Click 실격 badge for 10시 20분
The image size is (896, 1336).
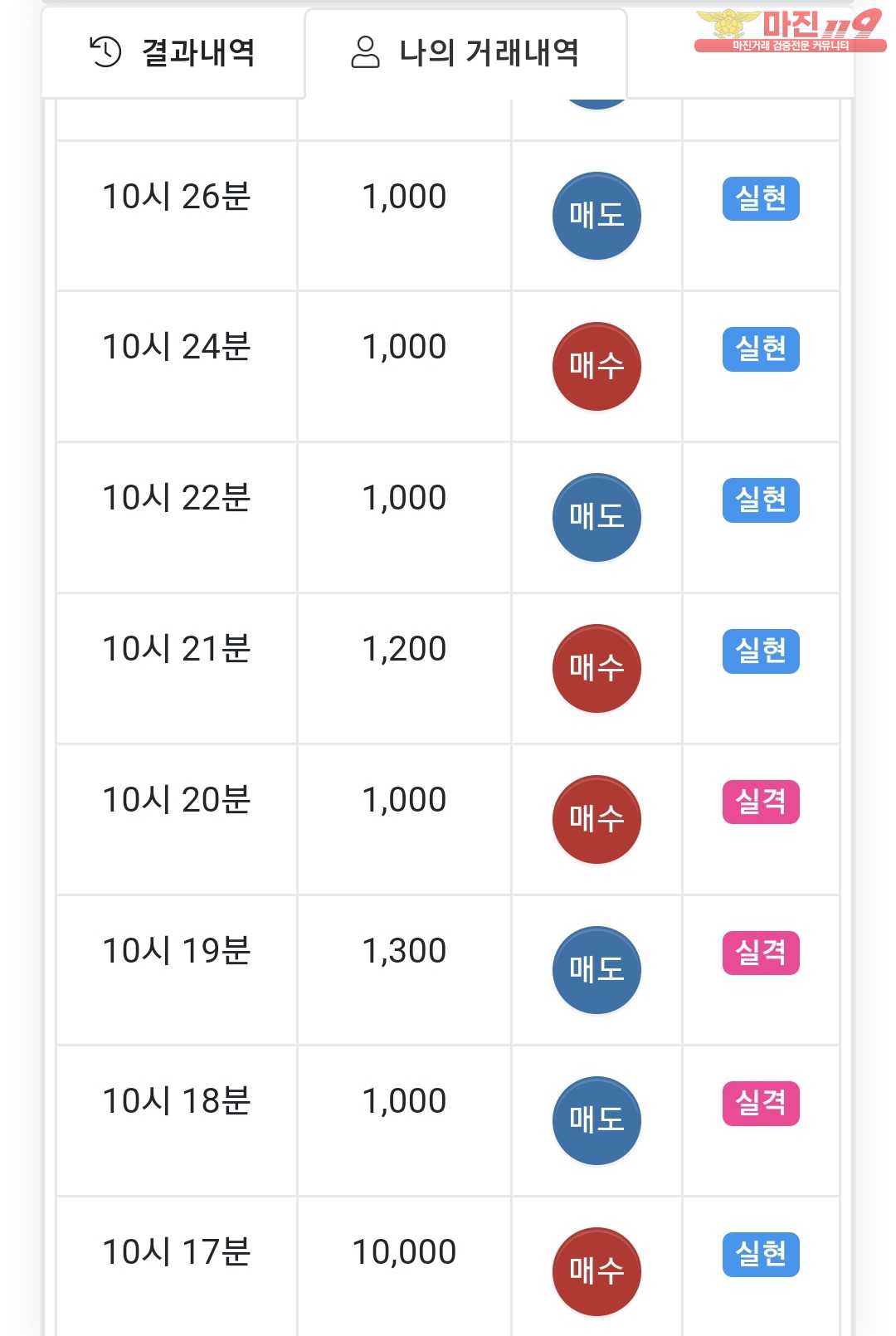(761, 802)
